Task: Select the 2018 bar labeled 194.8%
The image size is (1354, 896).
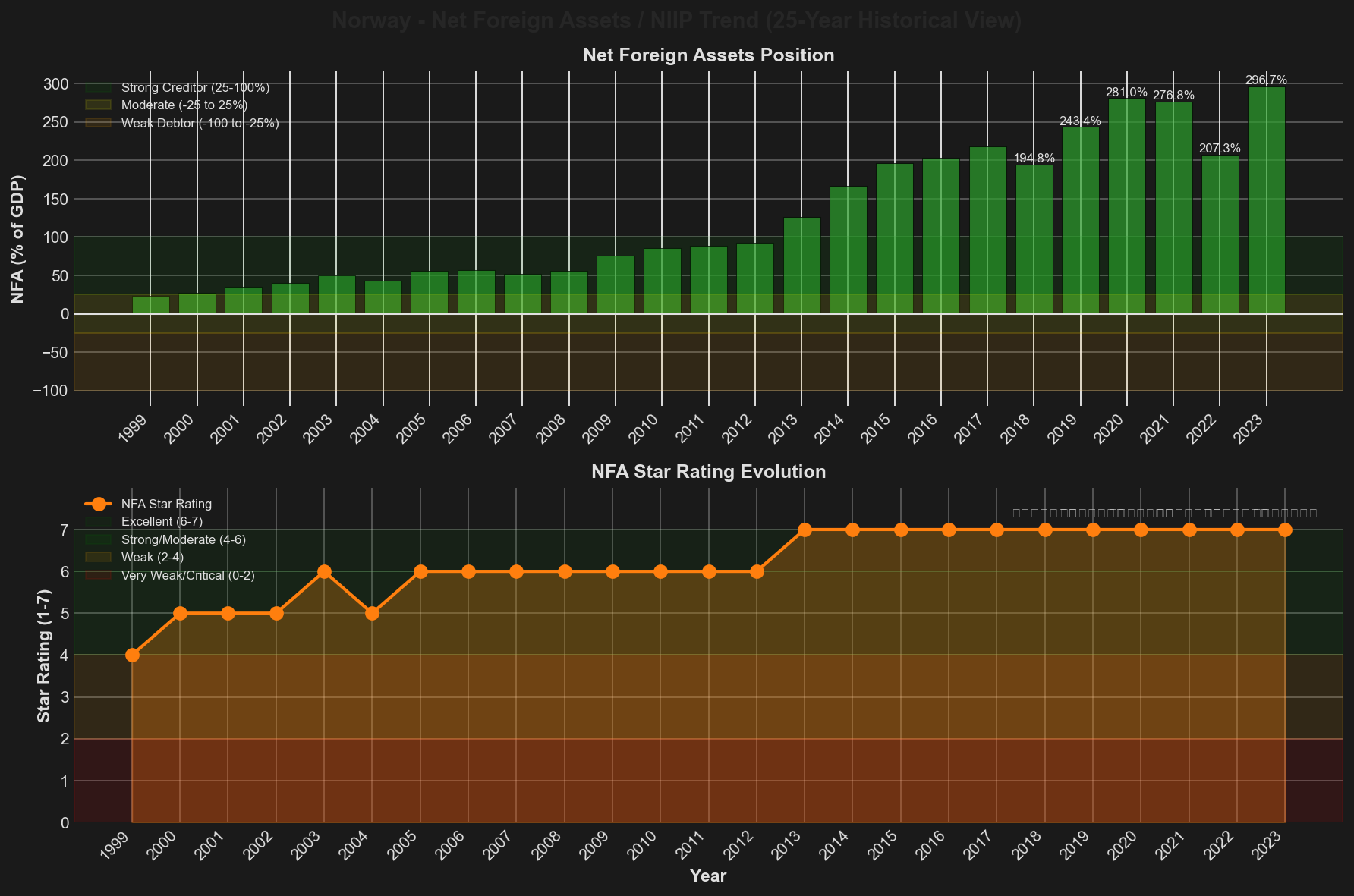Action: tap(1034, 240)
